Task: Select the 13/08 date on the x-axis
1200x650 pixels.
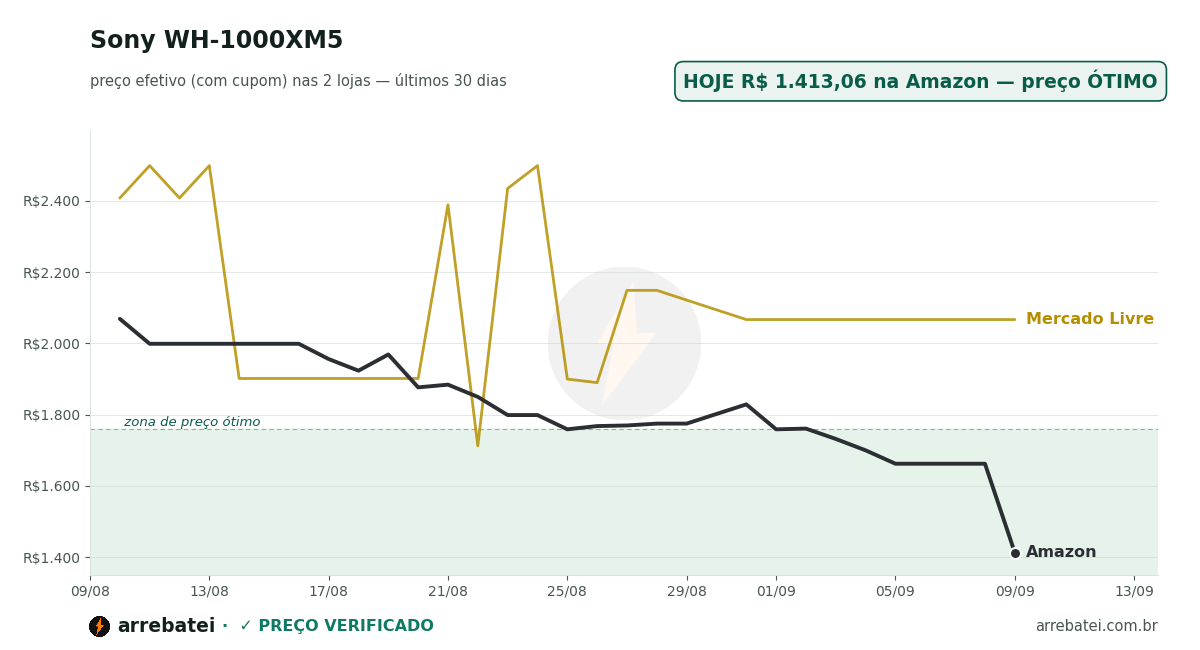Action: [209, 591]
